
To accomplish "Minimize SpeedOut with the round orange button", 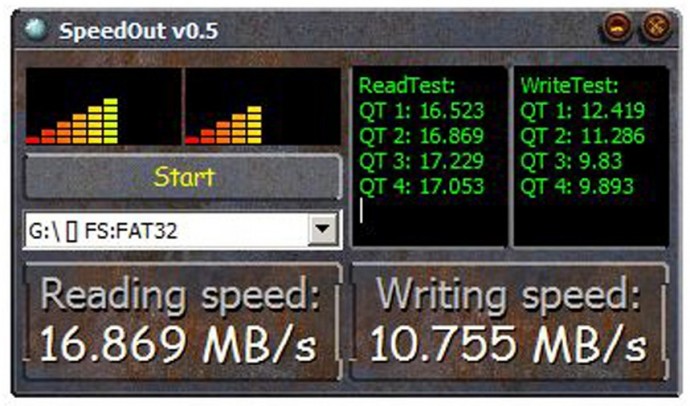I will 617,26.
